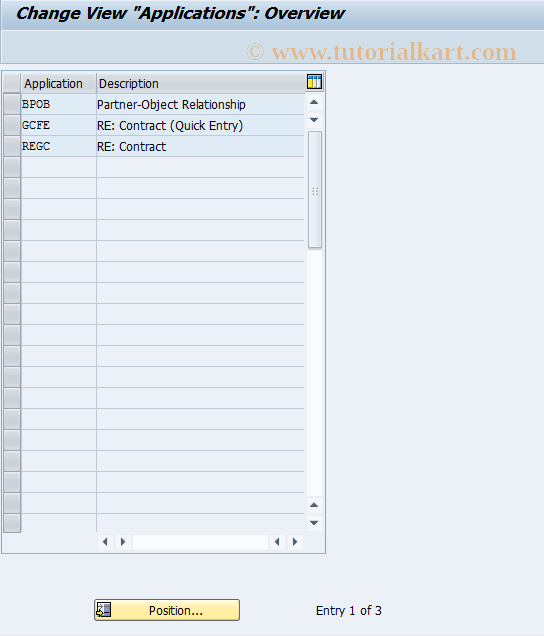Open the table settings column configuration icon

[x=314, y=82]
